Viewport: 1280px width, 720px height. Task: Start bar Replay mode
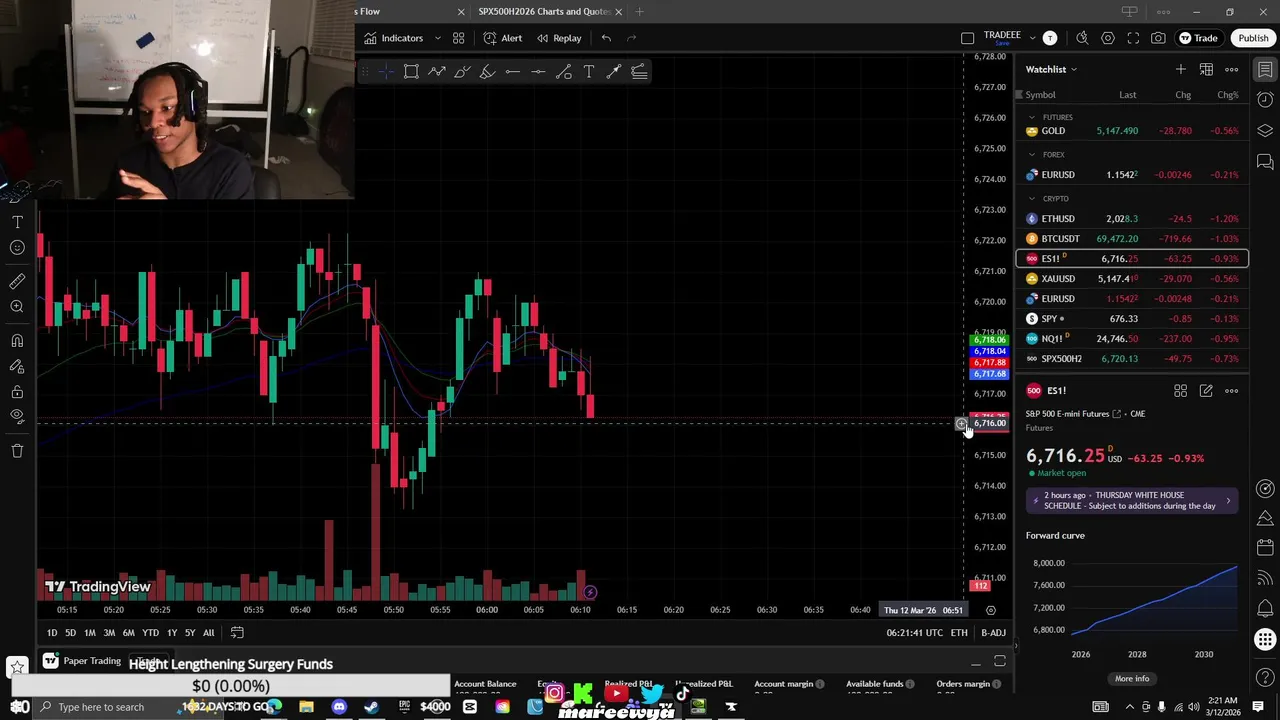[x=559, y=38]
